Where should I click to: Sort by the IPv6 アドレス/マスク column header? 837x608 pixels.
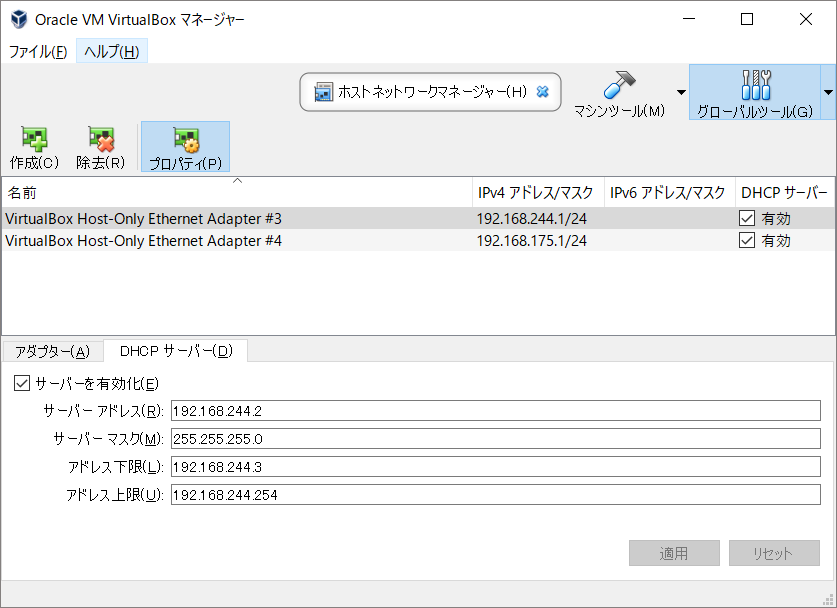coord(669,193)
